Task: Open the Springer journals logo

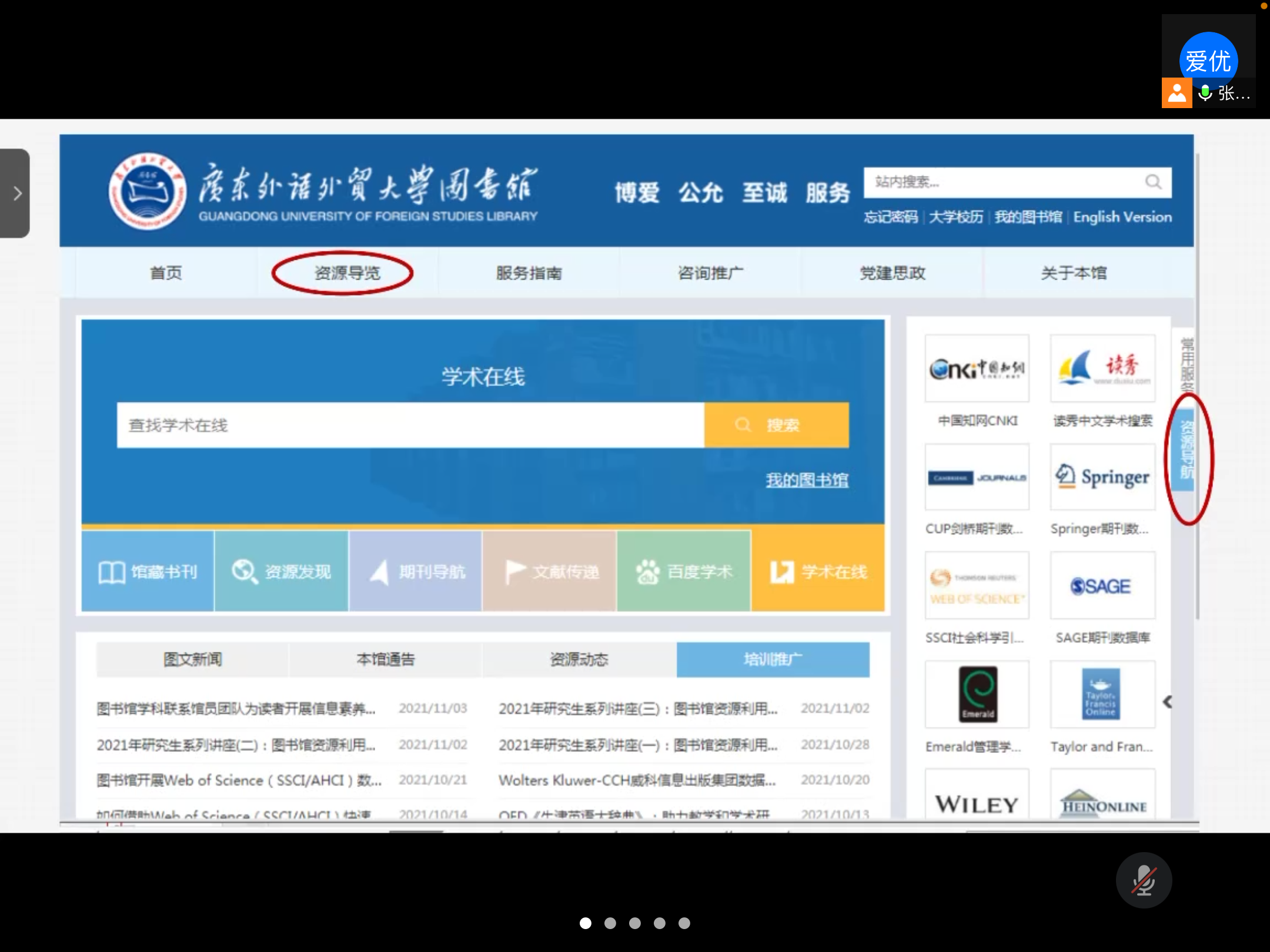Action: pos(1102,477)
